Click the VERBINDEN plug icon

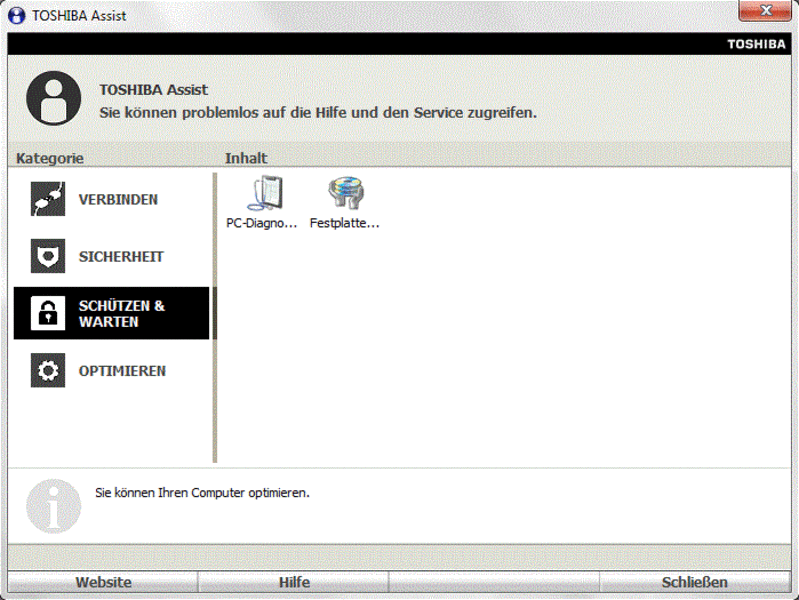point(48,199)
